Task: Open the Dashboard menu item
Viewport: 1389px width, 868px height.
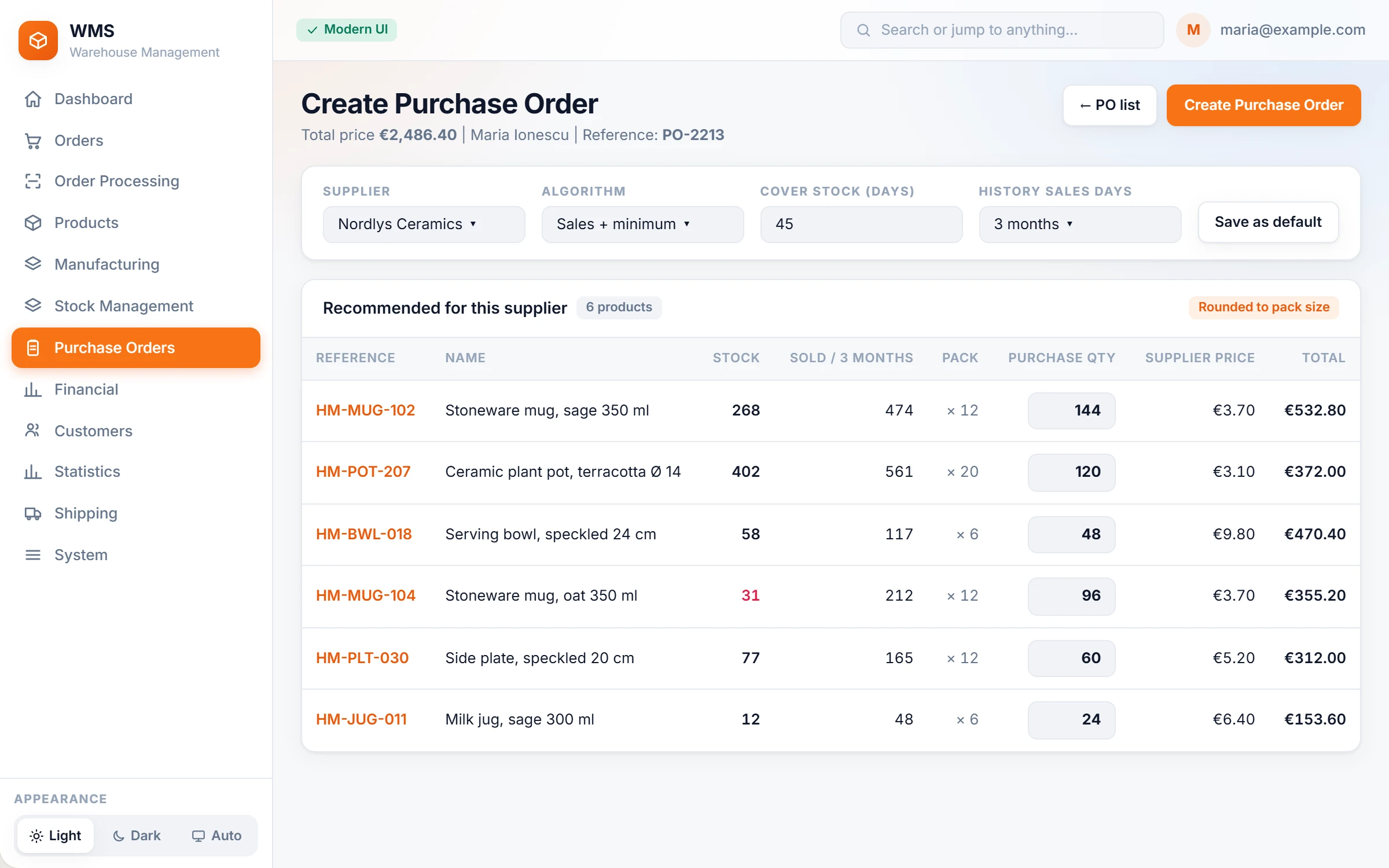Action: [x=136, y=99]
